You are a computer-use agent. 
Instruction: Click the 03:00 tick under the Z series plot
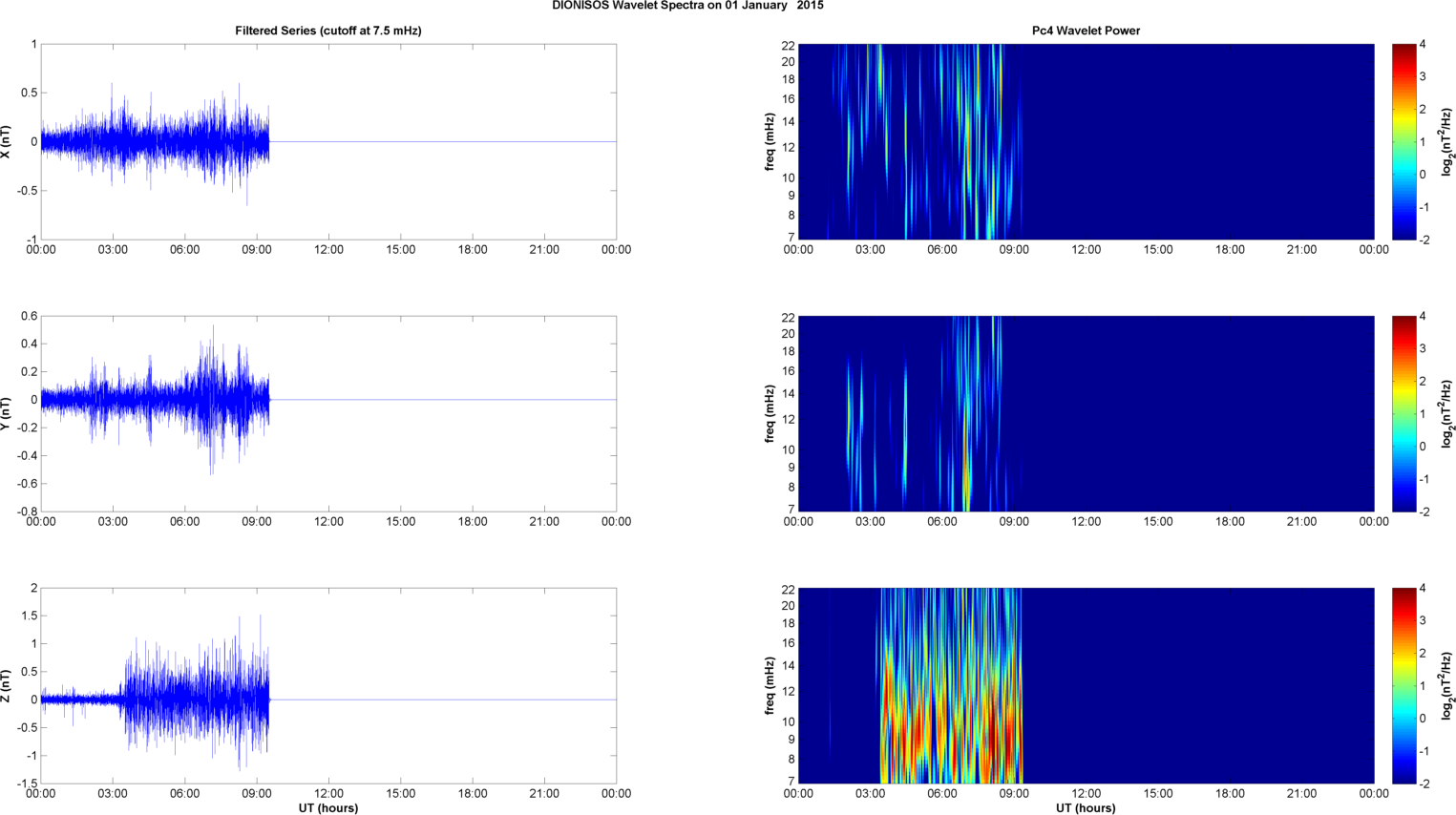pos(113,794)
